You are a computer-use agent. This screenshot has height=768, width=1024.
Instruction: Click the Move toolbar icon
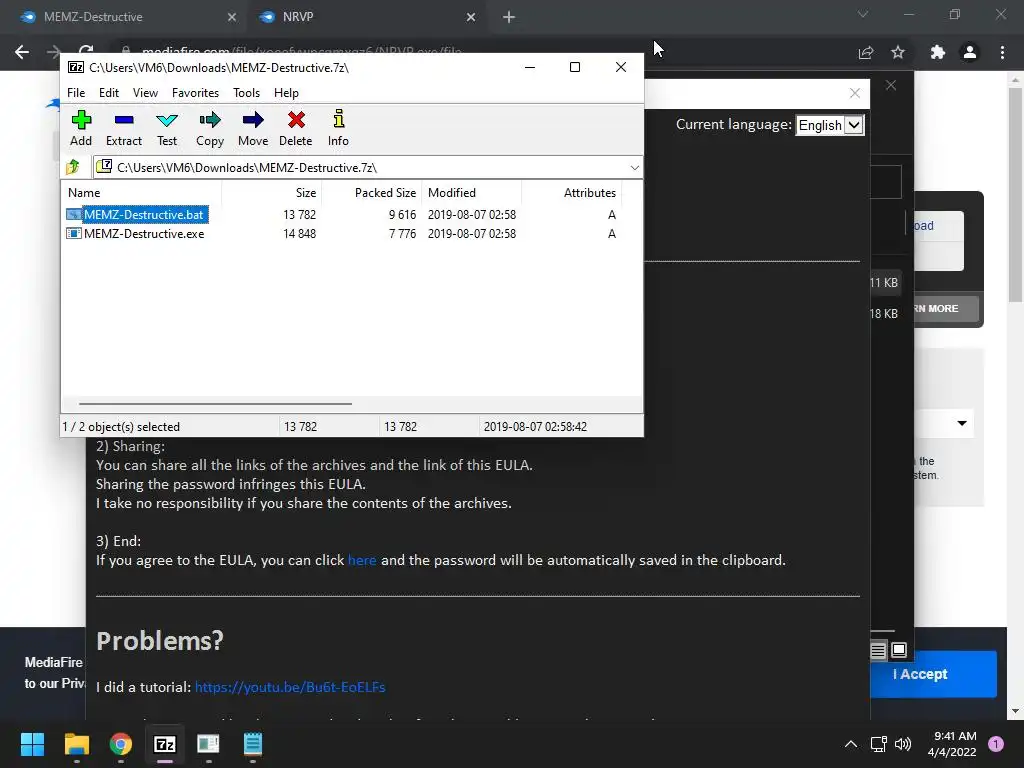253,128
